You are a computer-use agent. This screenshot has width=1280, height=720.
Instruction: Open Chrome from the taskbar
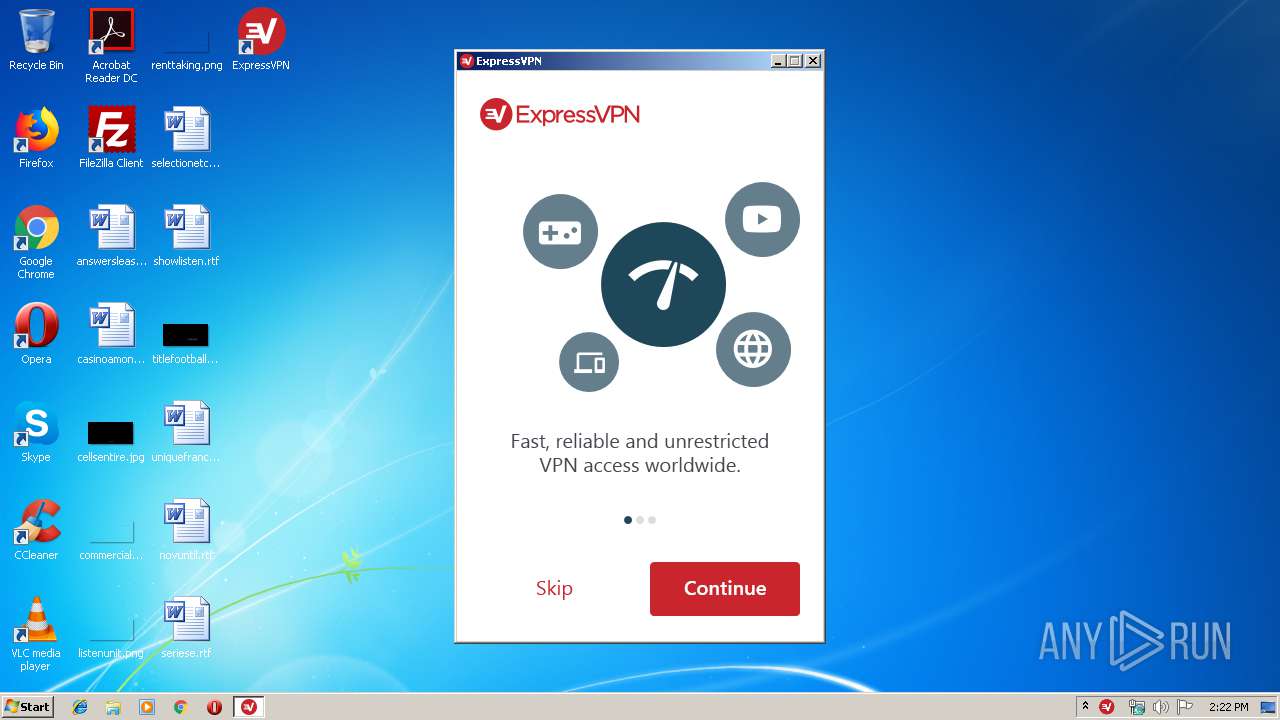(x=181, y=707)
